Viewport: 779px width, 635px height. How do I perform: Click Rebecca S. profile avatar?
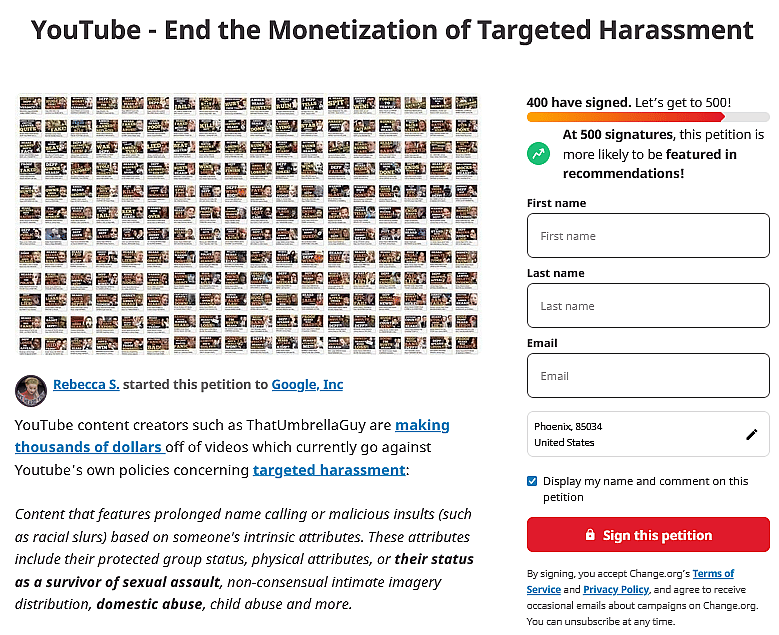31,389
